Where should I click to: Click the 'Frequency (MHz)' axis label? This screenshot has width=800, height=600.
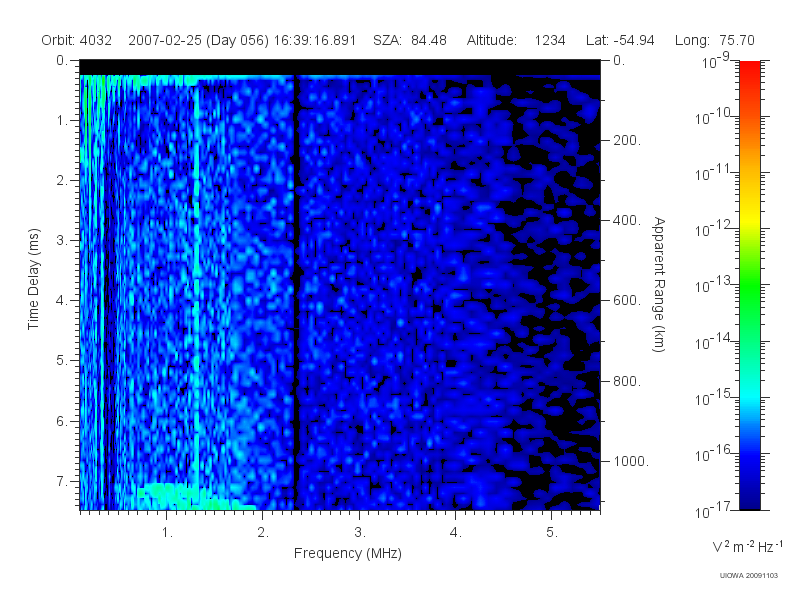click(x=347, y=553)
